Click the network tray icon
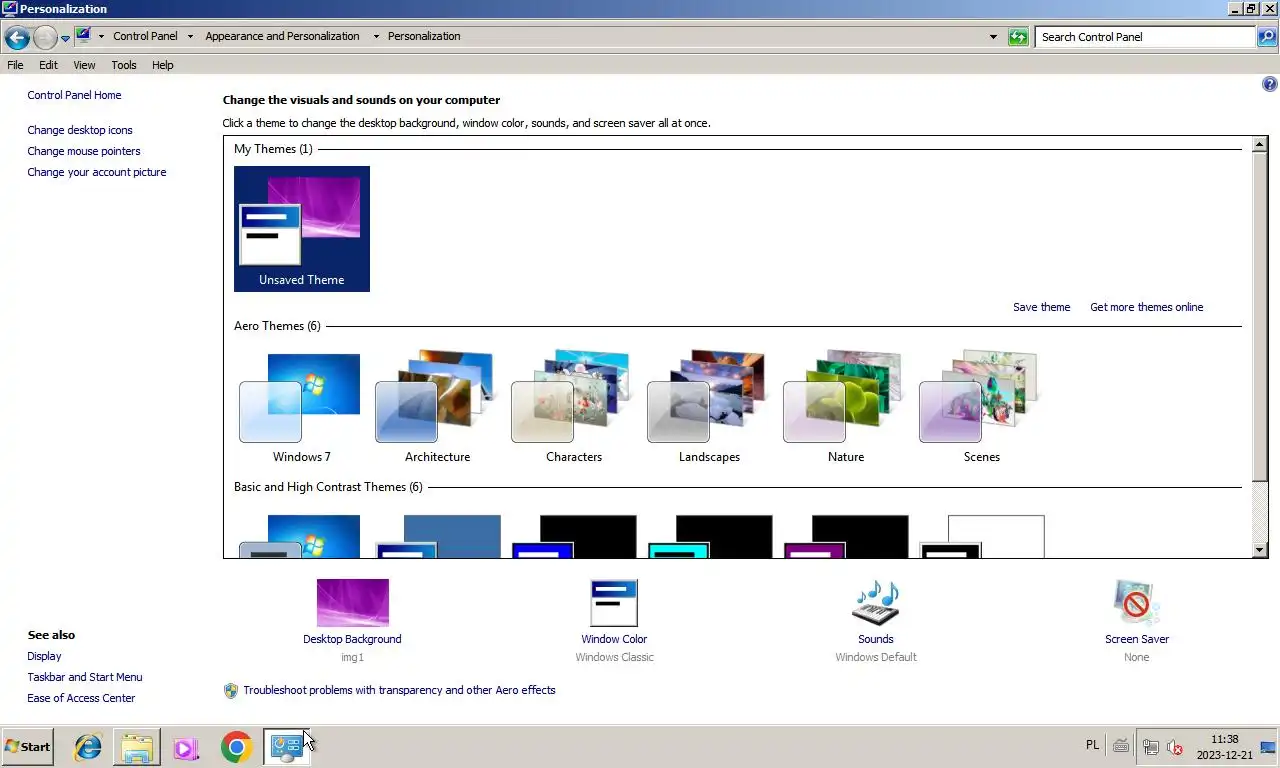 1151,747
